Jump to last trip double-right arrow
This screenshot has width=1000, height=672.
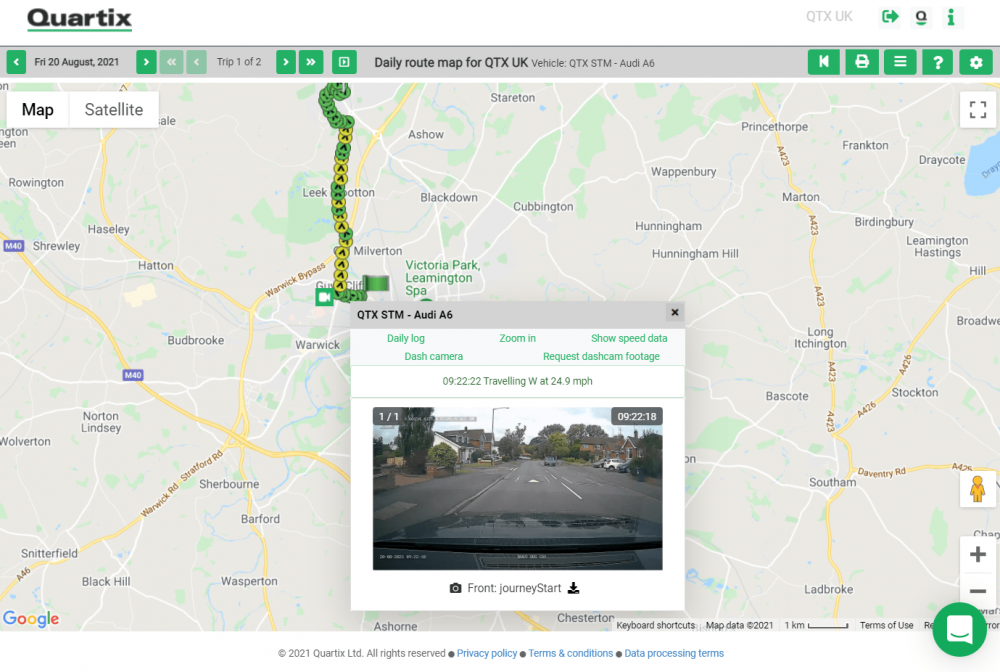pos(311,62)
